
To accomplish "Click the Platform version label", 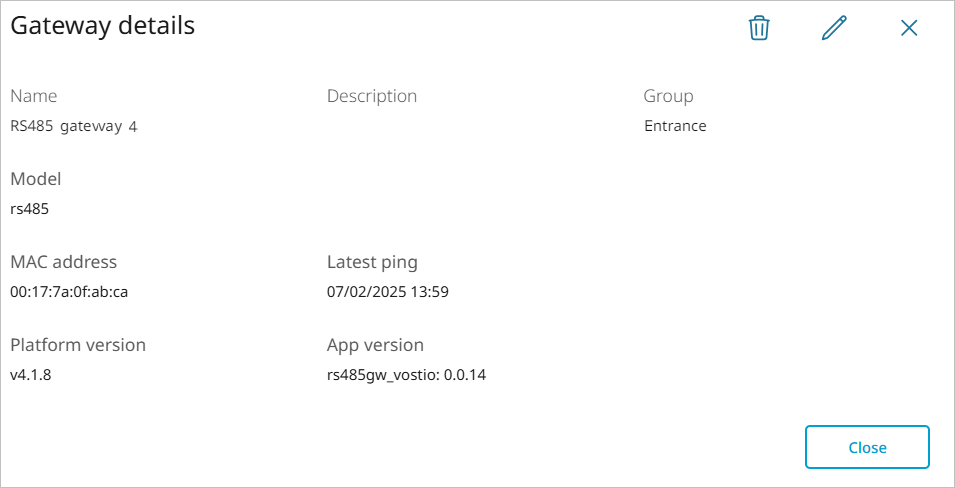I will click(78, 345).
